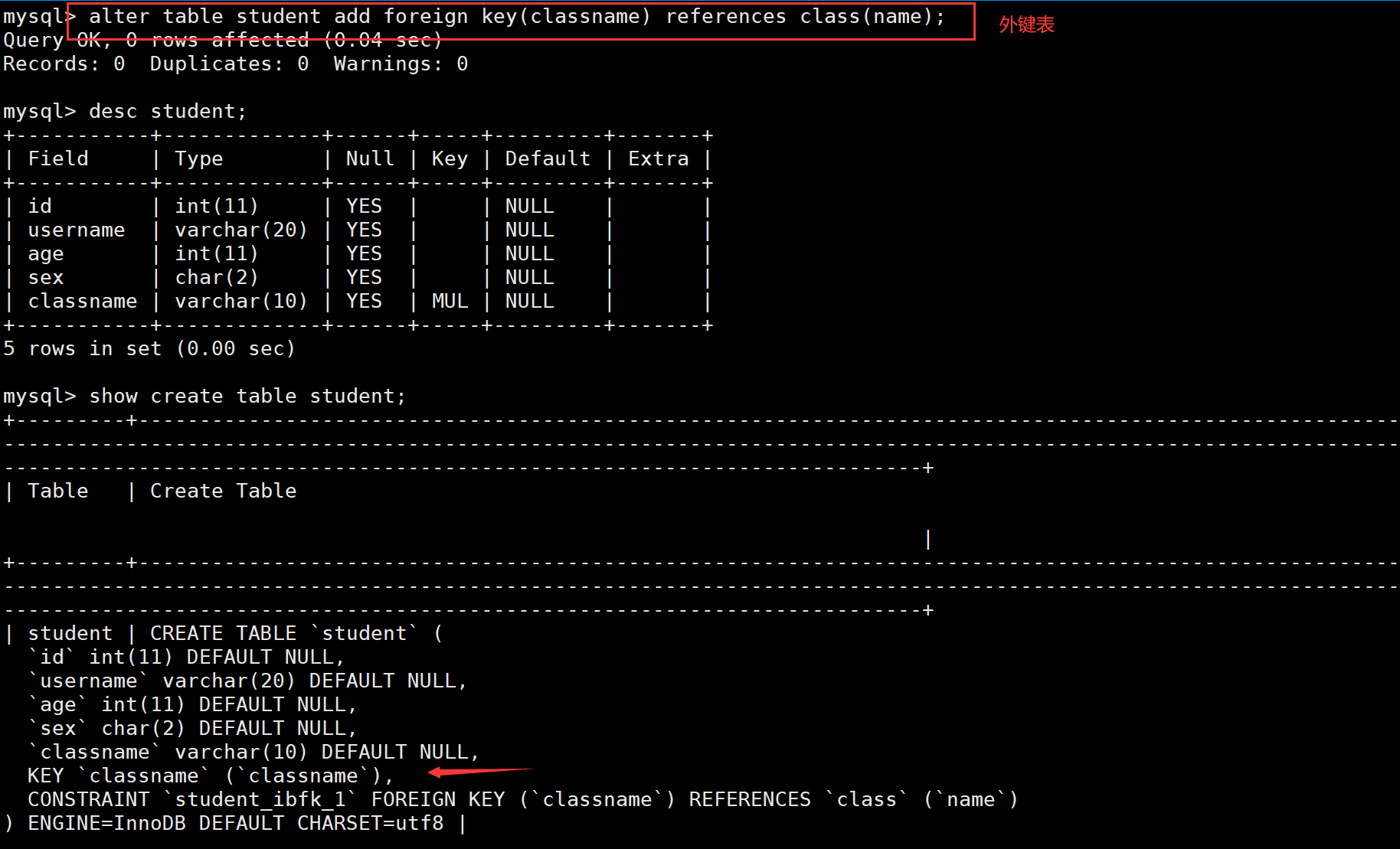
Task: Click the '`classname` varchar(10) DEFAULT NULL,' line
Action: point(254,753)
